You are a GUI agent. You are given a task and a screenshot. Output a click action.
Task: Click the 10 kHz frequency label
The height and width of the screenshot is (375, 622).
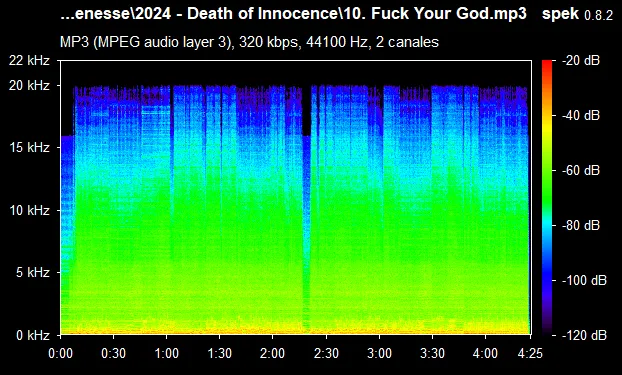tap(29, 210)
